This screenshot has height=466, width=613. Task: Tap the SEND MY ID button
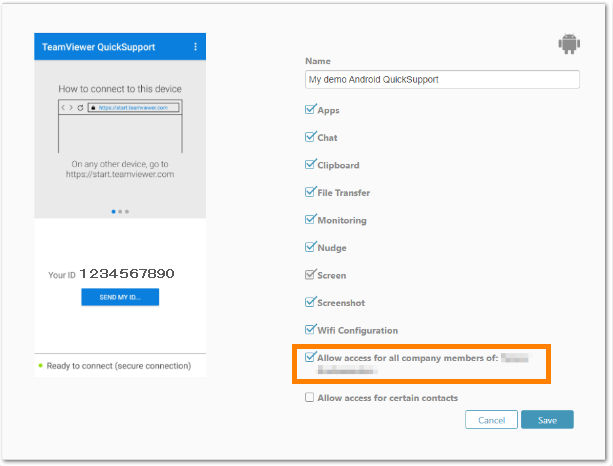(x=120, y=297)
